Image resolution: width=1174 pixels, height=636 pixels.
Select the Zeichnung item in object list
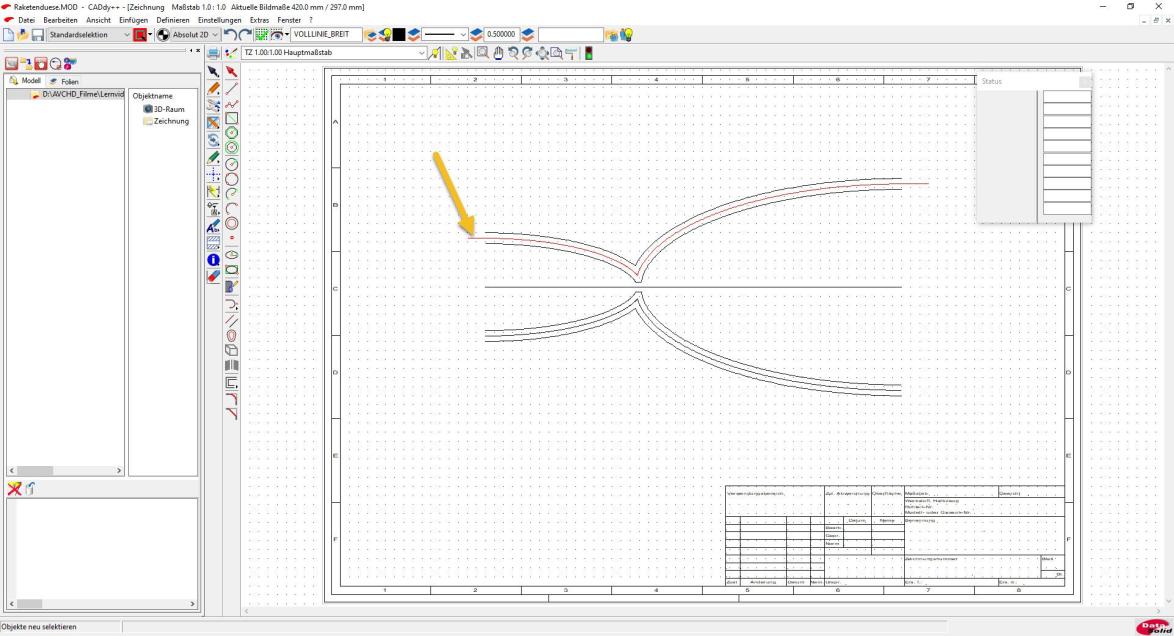170,121
